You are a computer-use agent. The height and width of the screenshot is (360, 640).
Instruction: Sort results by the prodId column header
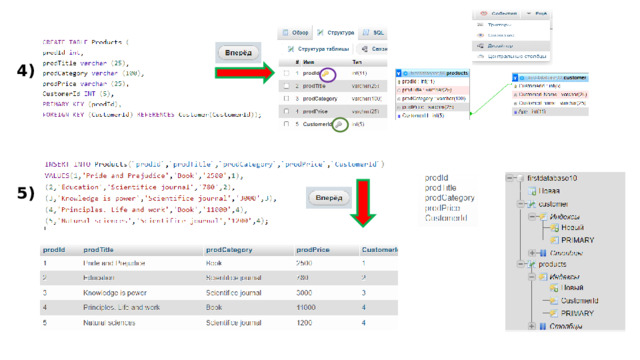tap(54, 250)
